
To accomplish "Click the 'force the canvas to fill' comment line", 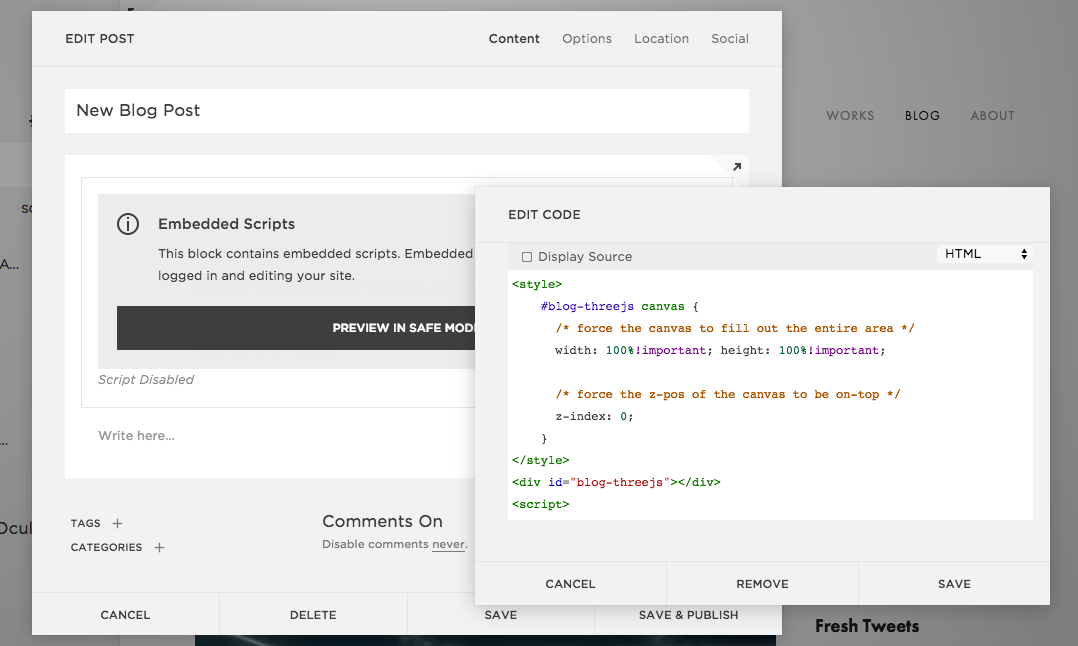I will pyautogui.click(x=735, y=328).
